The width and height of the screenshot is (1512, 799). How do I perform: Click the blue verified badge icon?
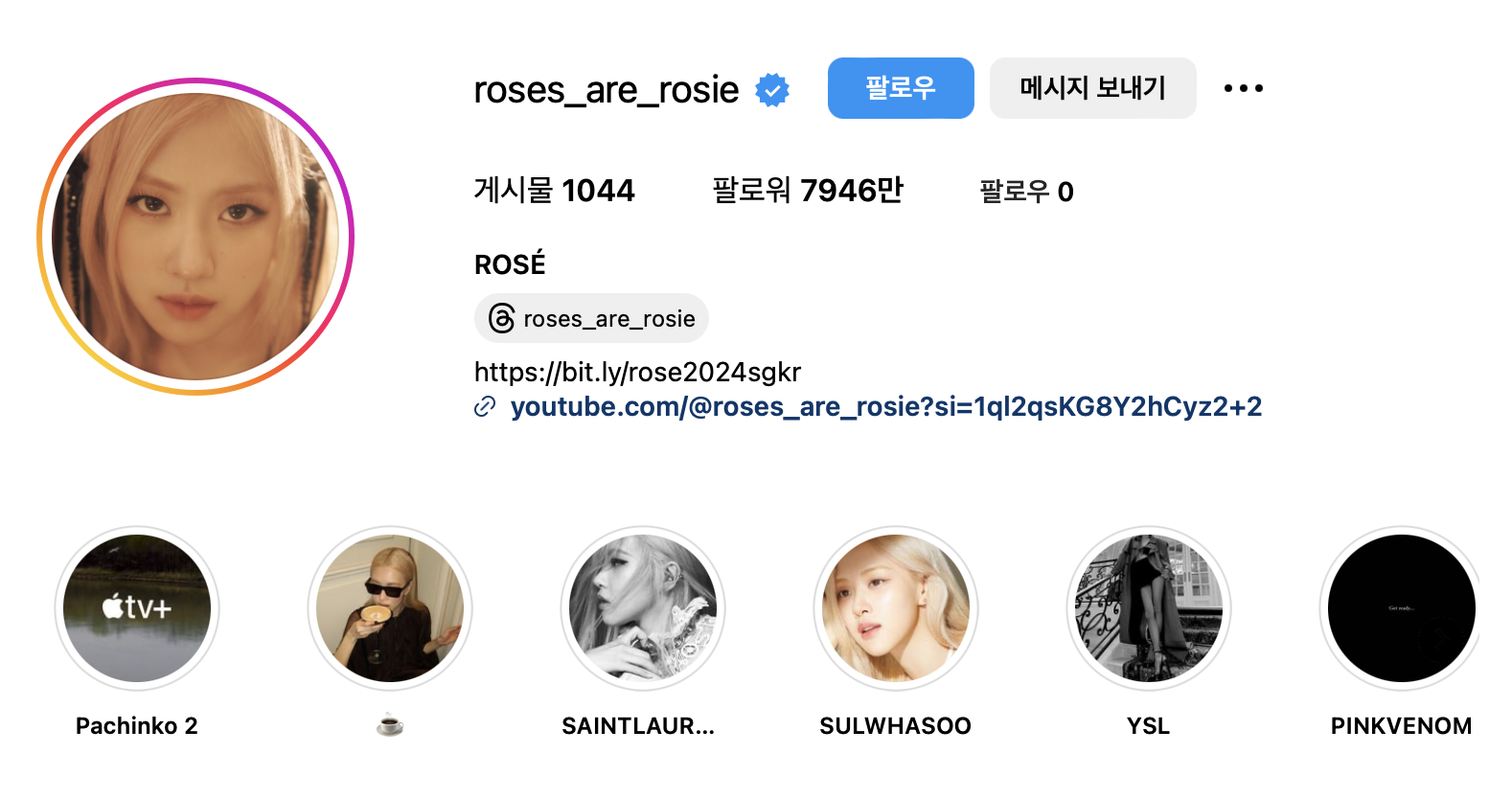[x=772, y=90]
